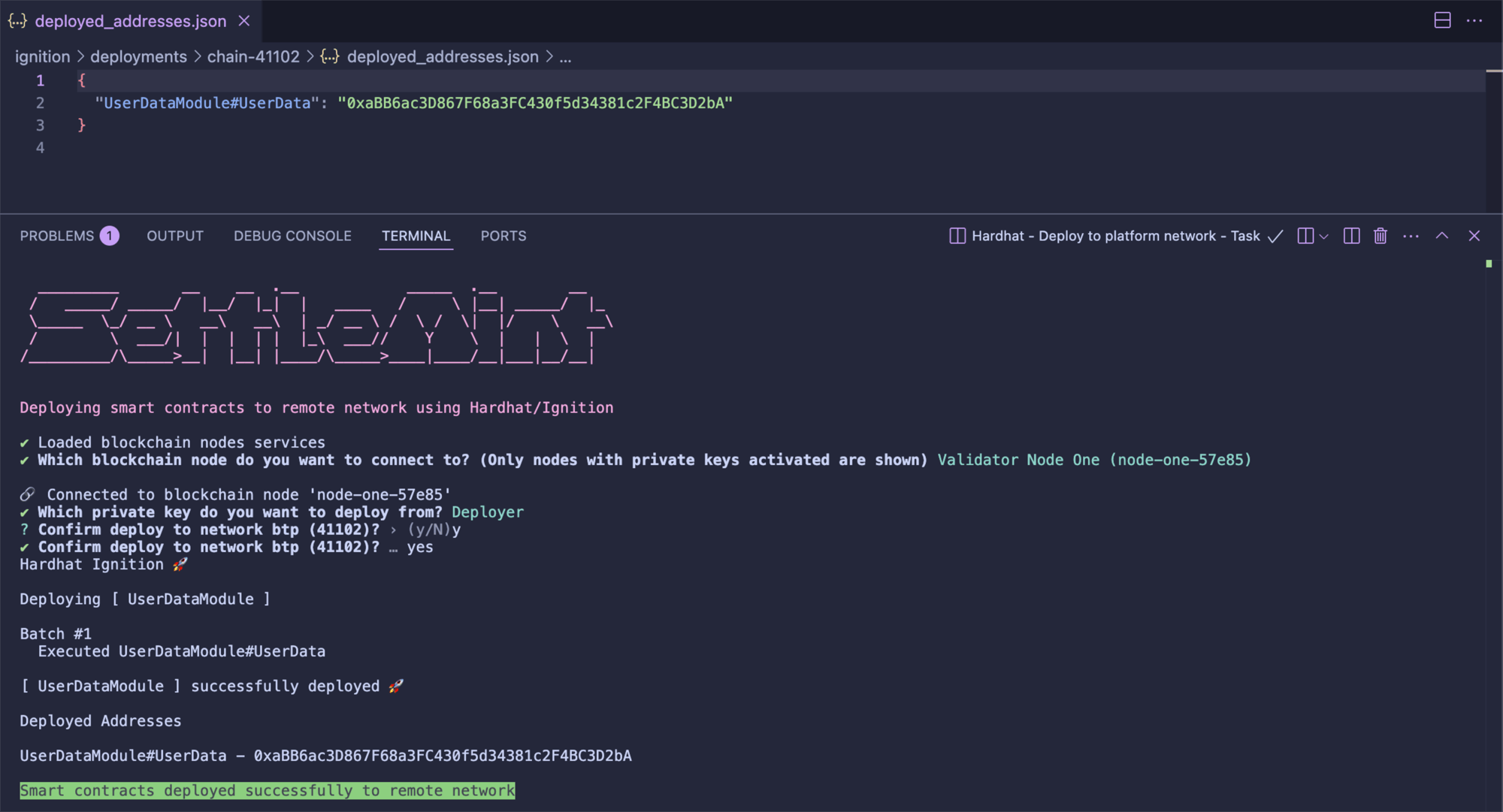Select the Hardhat Deploy task terminal label

1115,236
